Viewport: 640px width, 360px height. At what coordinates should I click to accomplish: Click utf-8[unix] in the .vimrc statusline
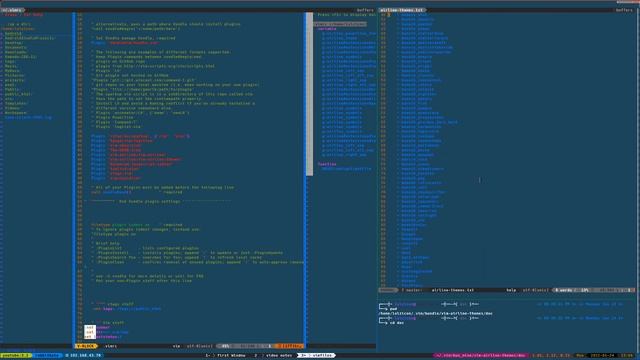pos(199,346)
